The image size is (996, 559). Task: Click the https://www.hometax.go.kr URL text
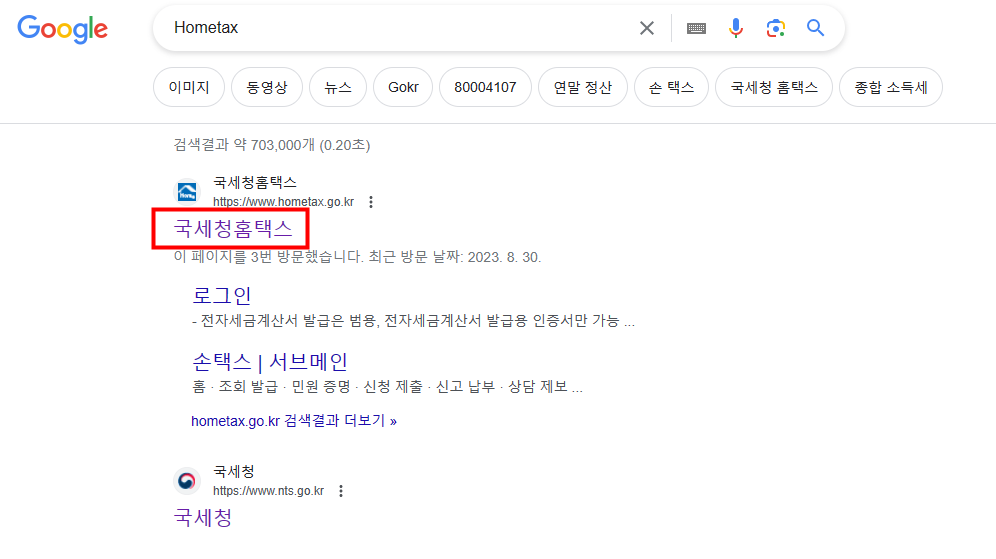pos(283,202)
